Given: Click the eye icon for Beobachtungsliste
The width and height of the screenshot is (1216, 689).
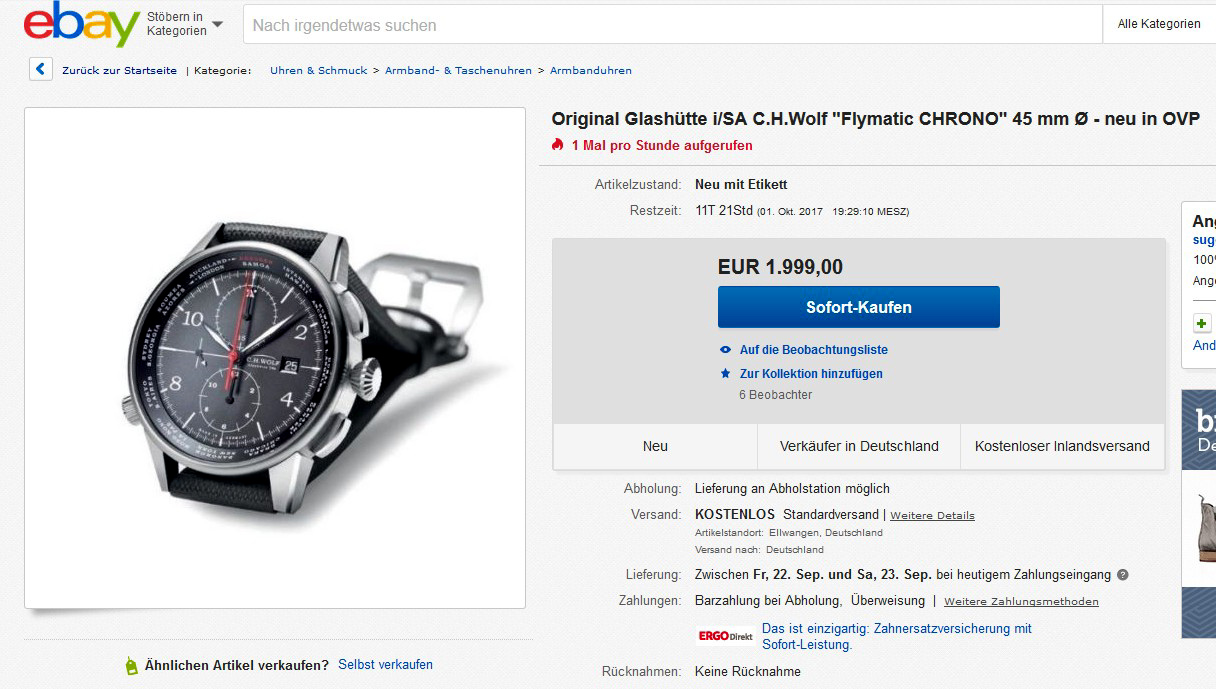Looking at the screenshot, I should click(x=726, y=350).
